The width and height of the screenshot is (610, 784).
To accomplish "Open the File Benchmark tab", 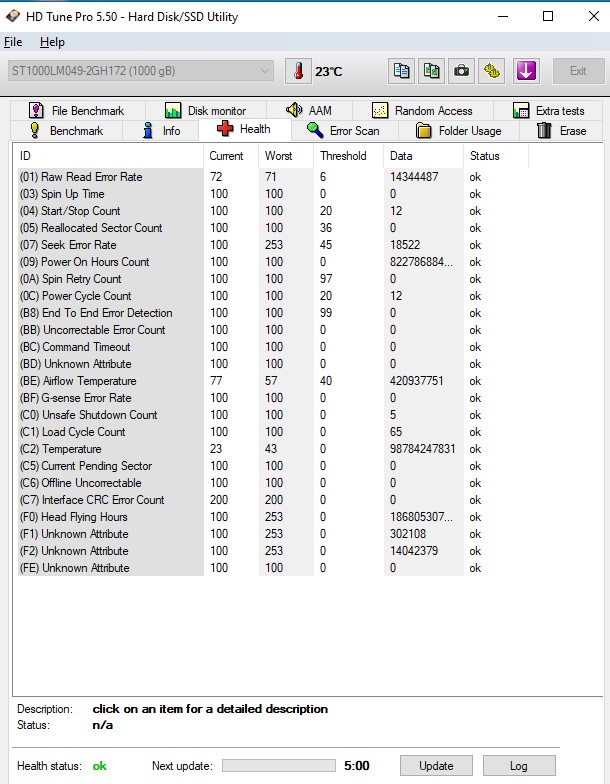I will [x=78, y=110].
